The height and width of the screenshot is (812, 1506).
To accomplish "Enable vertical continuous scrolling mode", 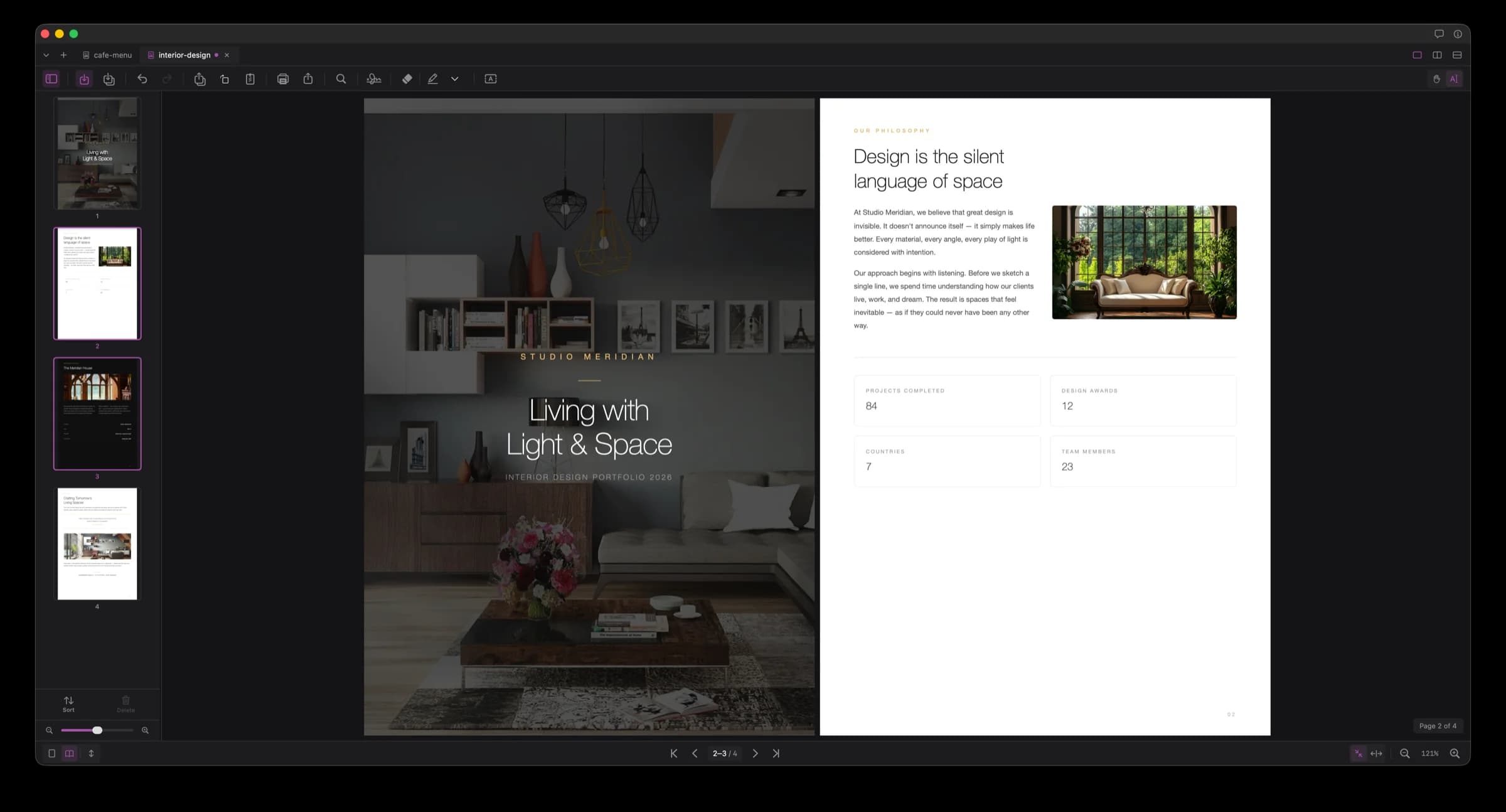I will point(91,753).
